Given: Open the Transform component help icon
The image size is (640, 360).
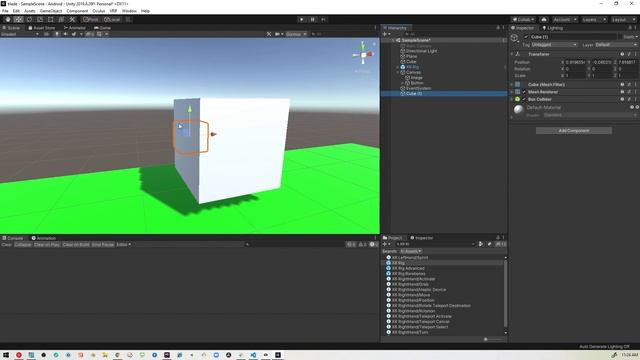Looking at the screenshot, I should pos(622,54).
